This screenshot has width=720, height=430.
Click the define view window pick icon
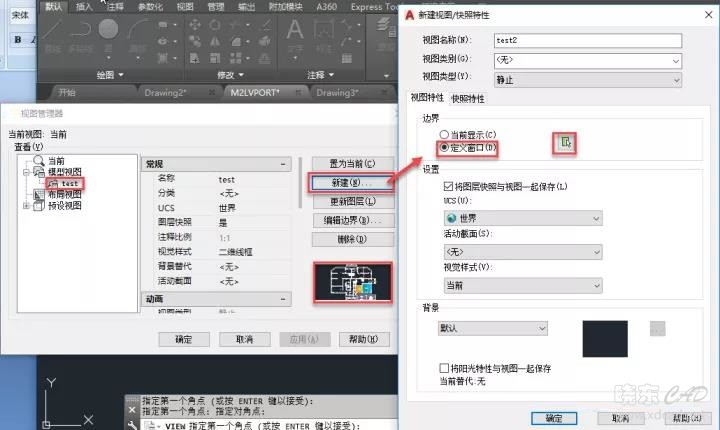tap(566, 145)
